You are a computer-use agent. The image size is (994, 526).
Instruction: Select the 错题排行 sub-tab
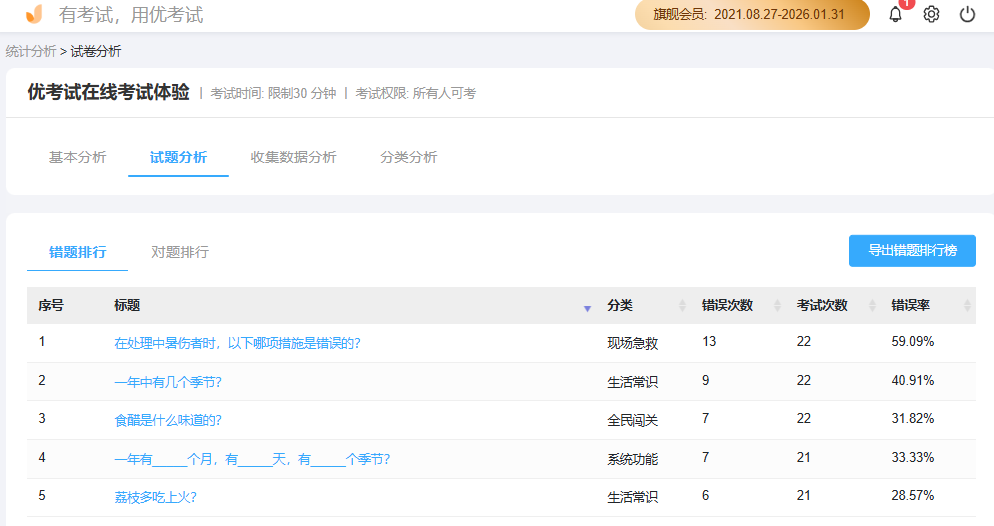tap(78, 252)
